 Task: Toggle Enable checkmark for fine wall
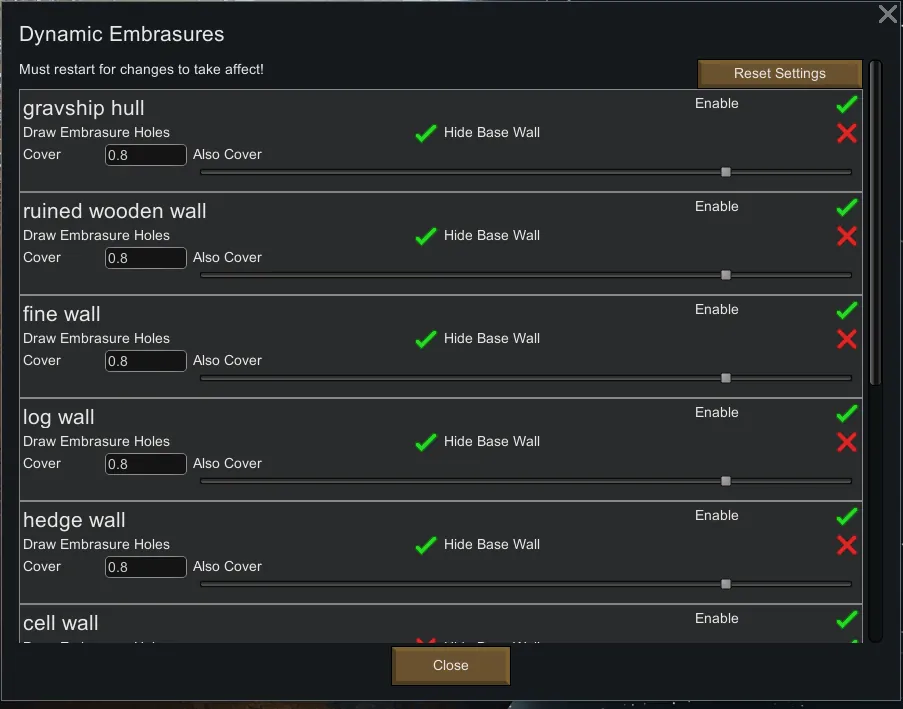pos(847,310)
